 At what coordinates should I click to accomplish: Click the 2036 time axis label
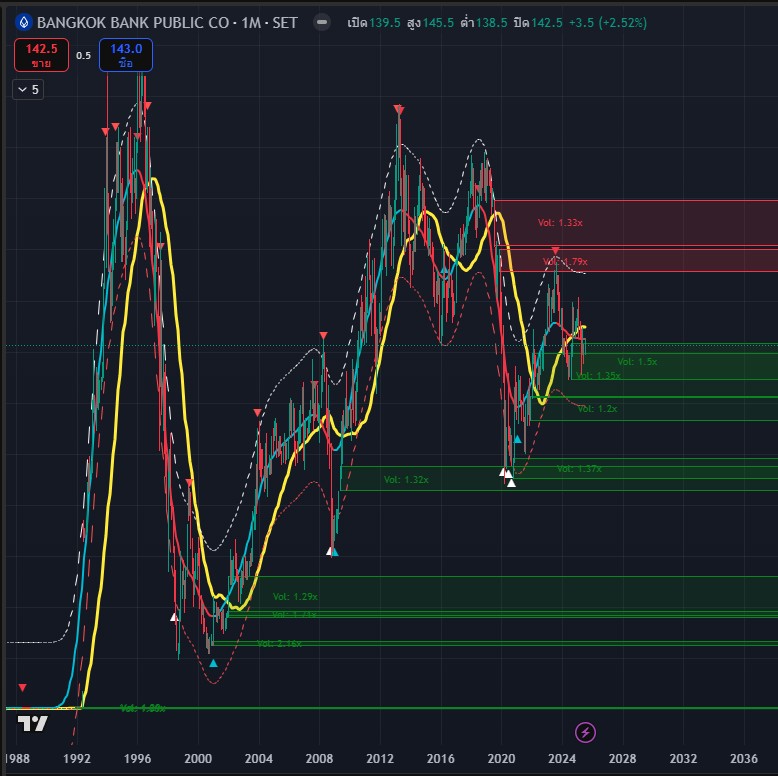(x=744, y=759)
